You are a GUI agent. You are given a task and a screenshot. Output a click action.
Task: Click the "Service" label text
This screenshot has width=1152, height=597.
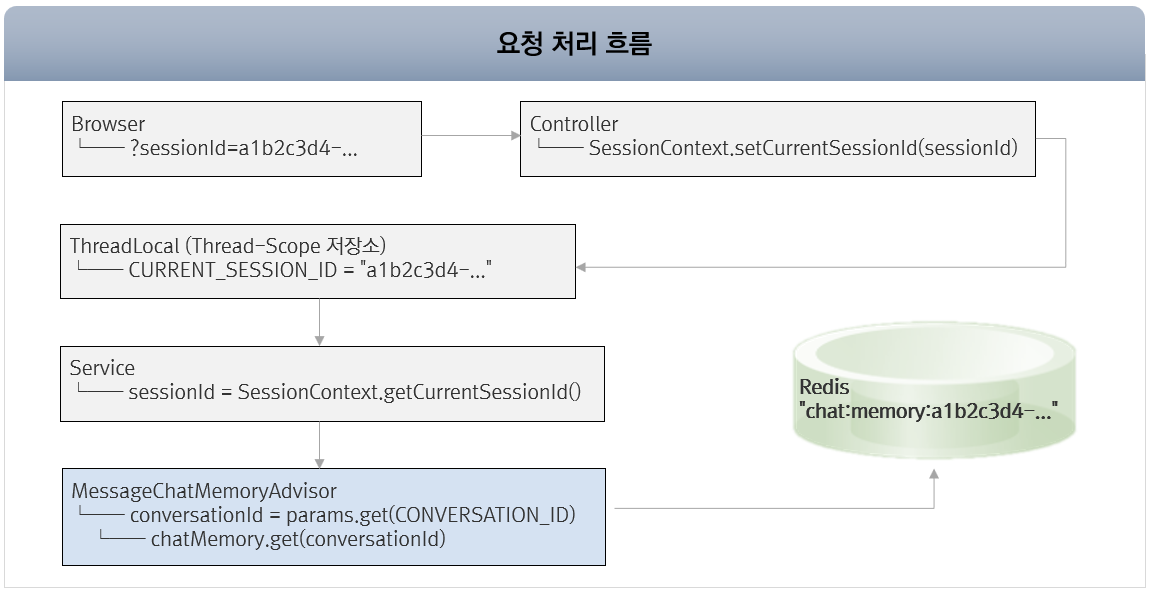click(102, 368)
